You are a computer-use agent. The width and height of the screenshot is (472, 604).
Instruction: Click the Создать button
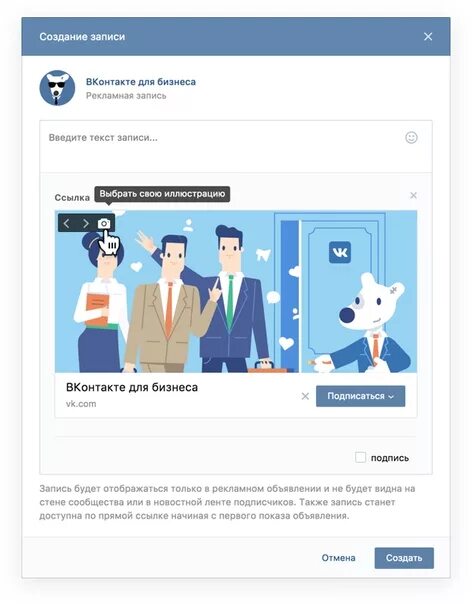click(404, 558)
